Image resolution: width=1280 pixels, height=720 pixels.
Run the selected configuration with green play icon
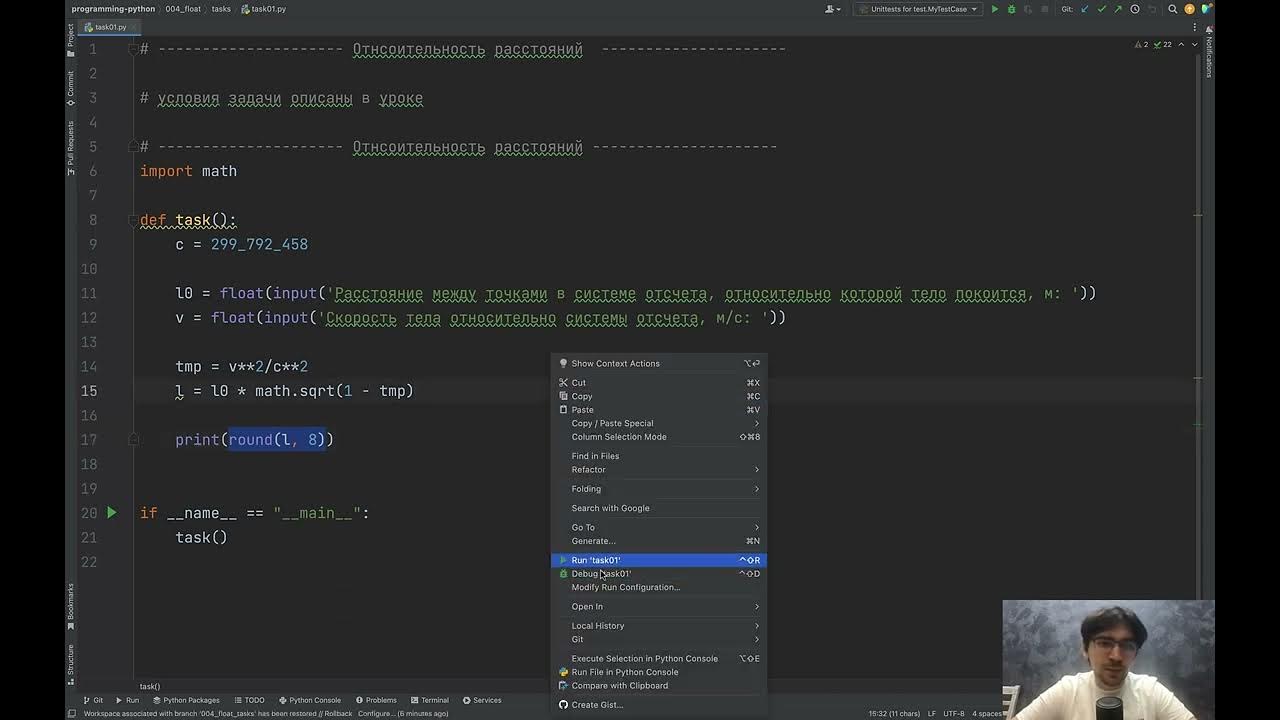(994, 9)
